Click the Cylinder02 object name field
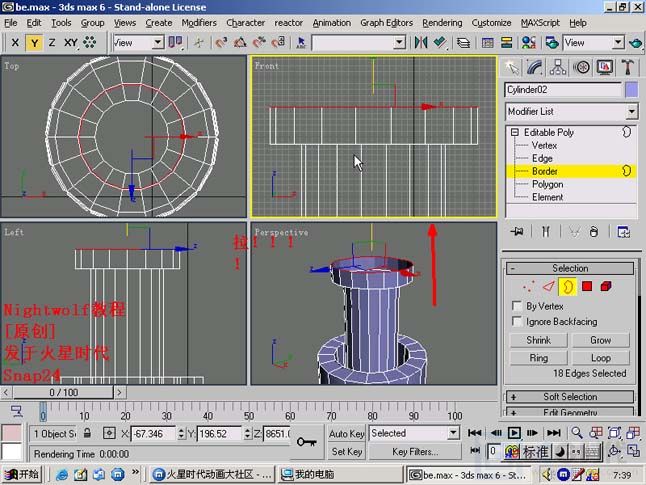This screenshot has height=485, width=646. 563,90
